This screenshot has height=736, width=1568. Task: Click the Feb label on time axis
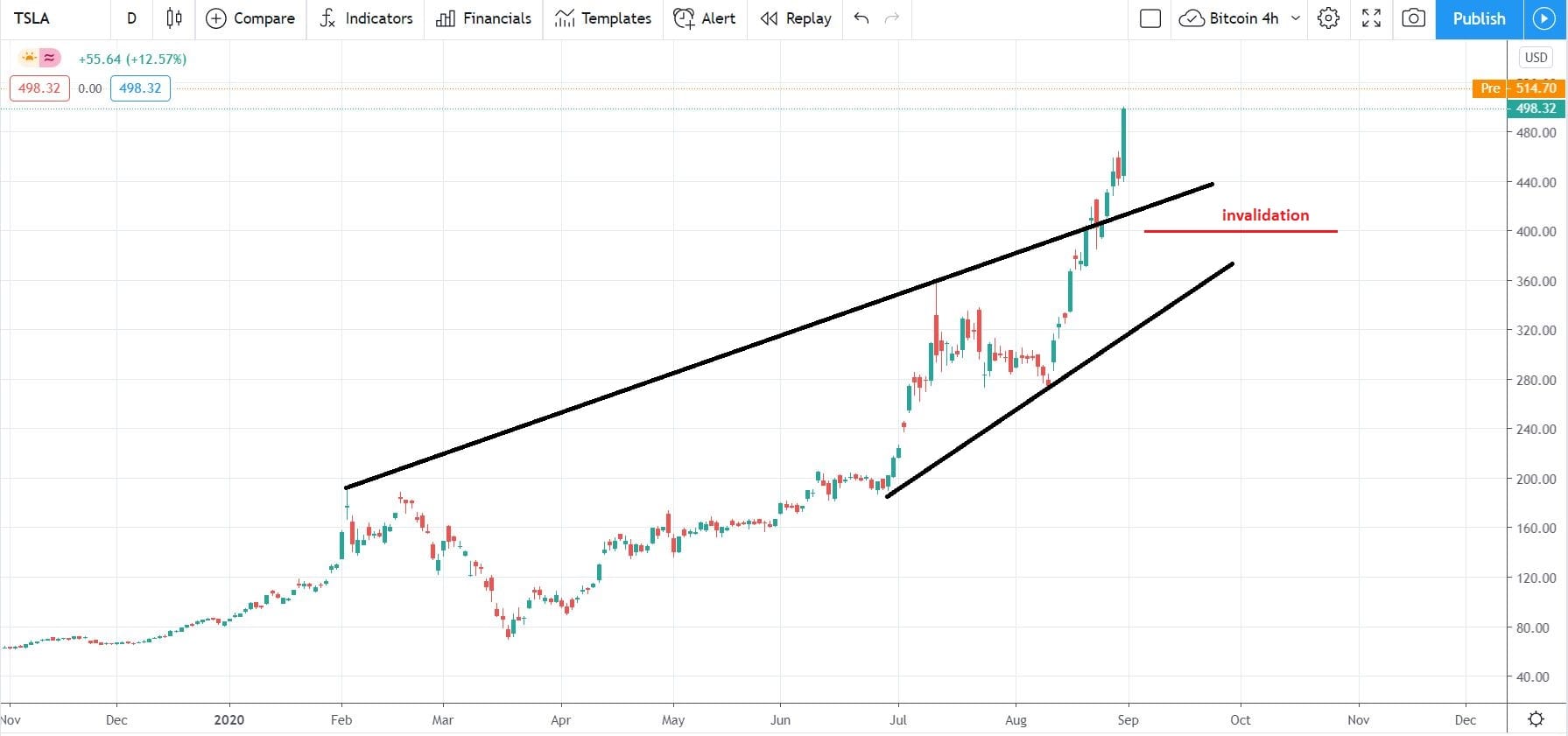point(341,720)
